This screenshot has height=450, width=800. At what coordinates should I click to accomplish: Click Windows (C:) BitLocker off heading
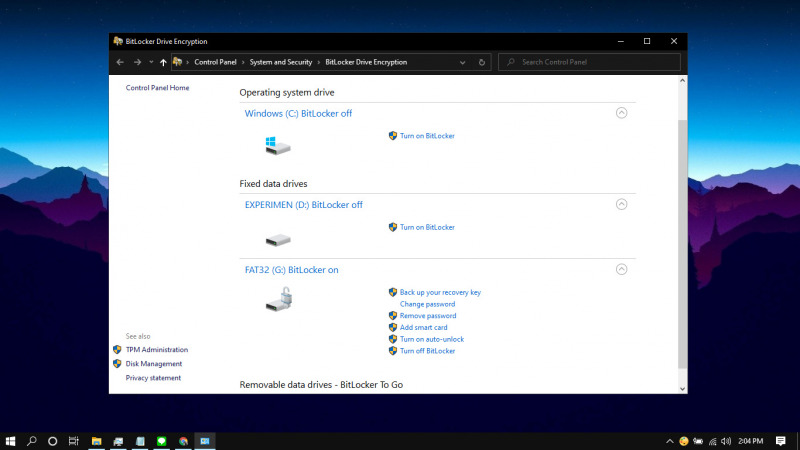(298, 113)
